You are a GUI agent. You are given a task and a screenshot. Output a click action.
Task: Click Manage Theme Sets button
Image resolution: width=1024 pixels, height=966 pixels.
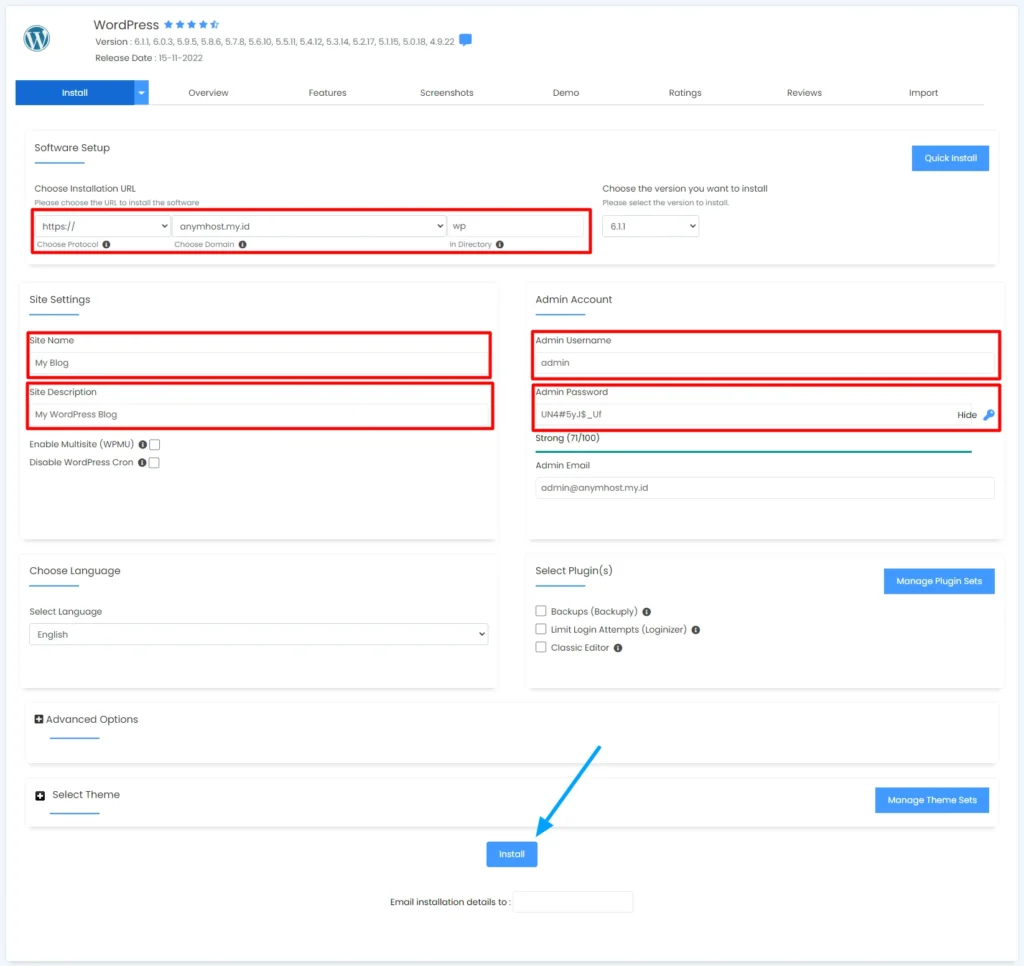[x=932, y=800]
